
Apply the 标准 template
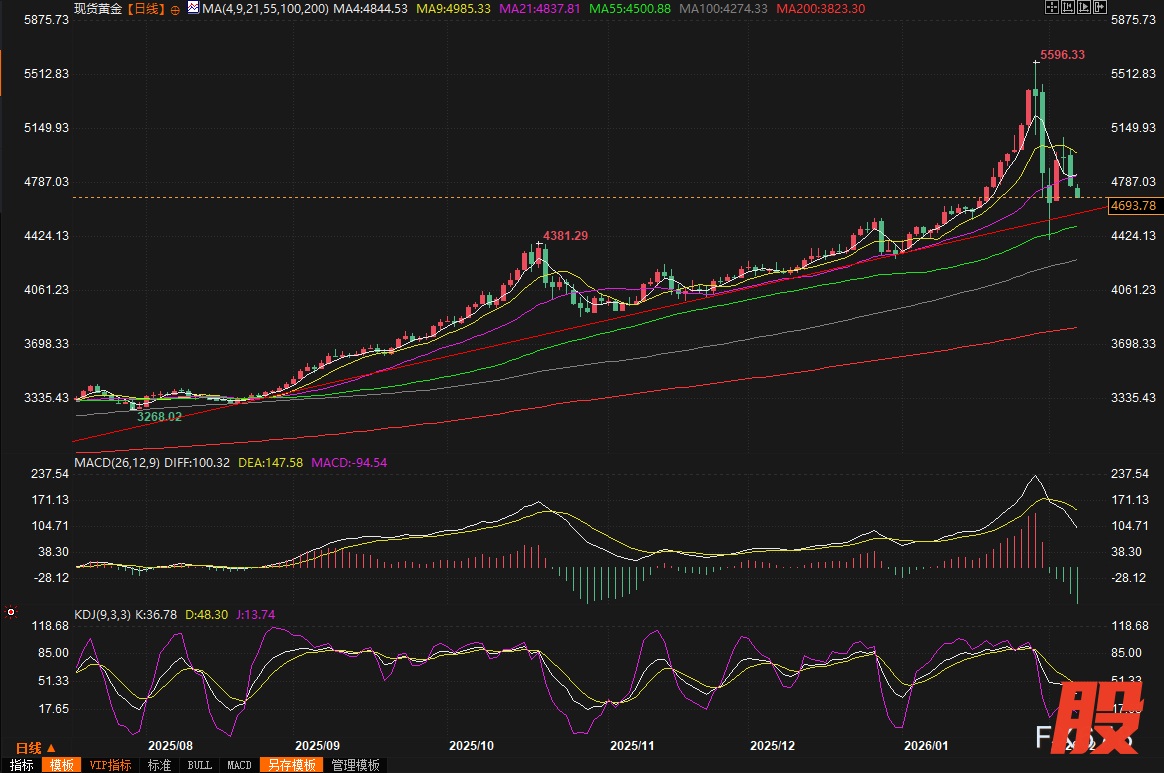pyautogui.click(x=159, y=765)
